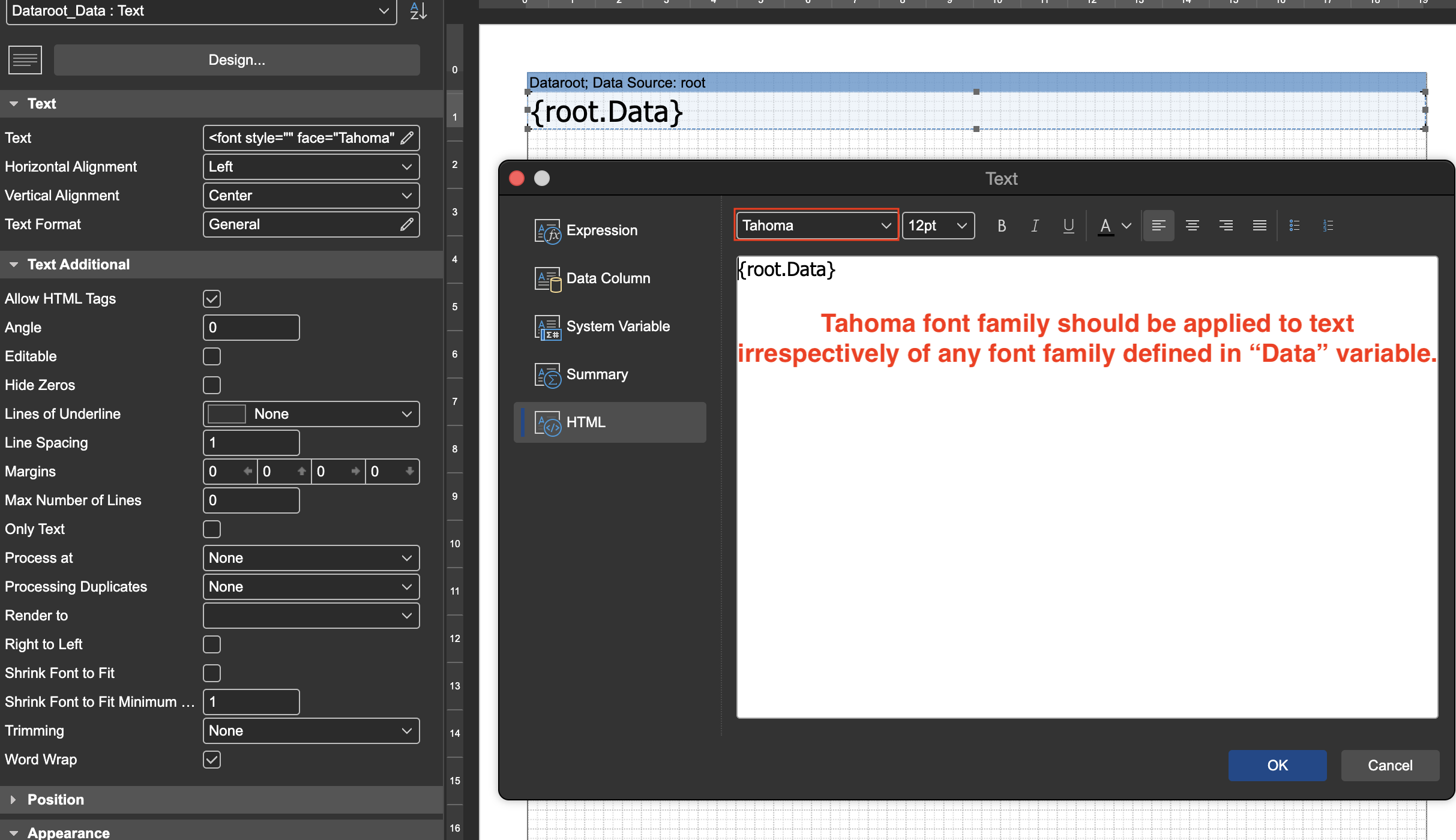Uncheck Allow HTML Tags checkbox
The image size is (1456, 840).
(212, 299)
